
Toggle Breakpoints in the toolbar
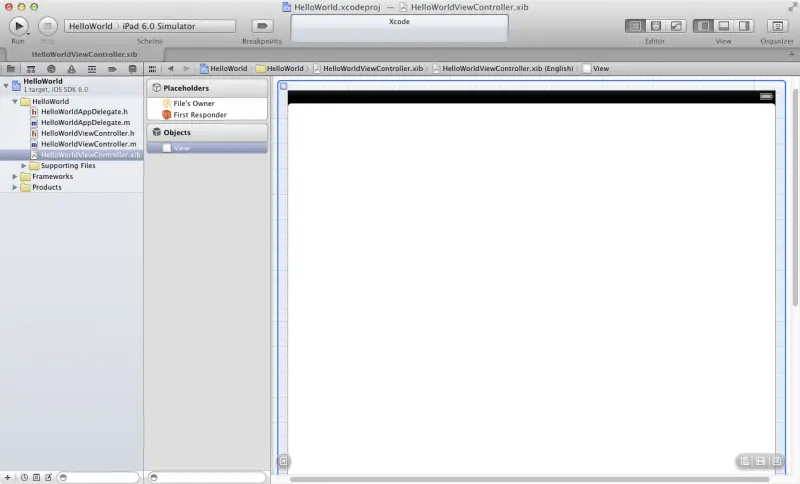click(x=262, y=25)
